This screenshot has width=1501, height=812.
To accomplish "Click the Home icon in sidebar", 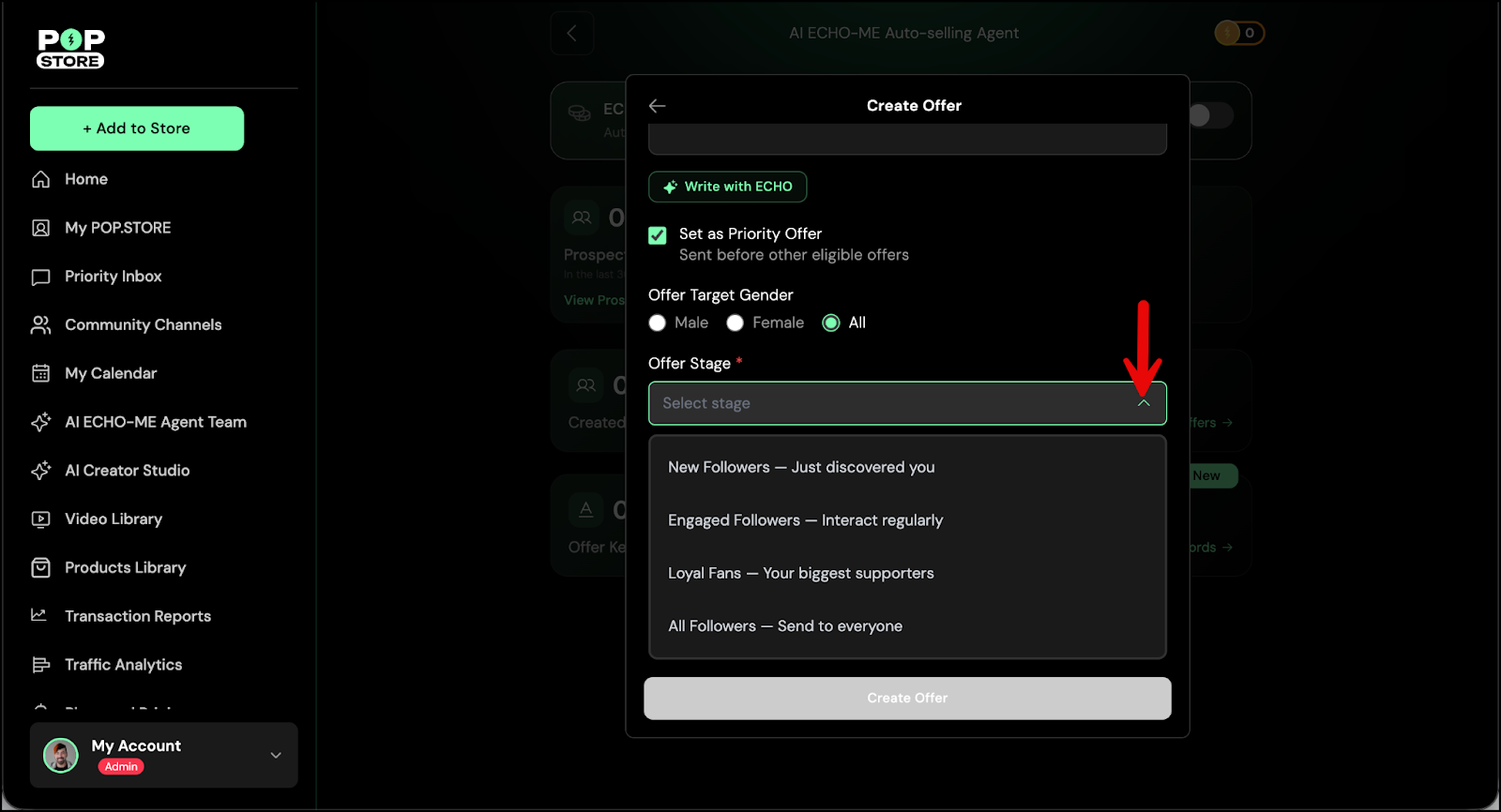I will 40,179.
